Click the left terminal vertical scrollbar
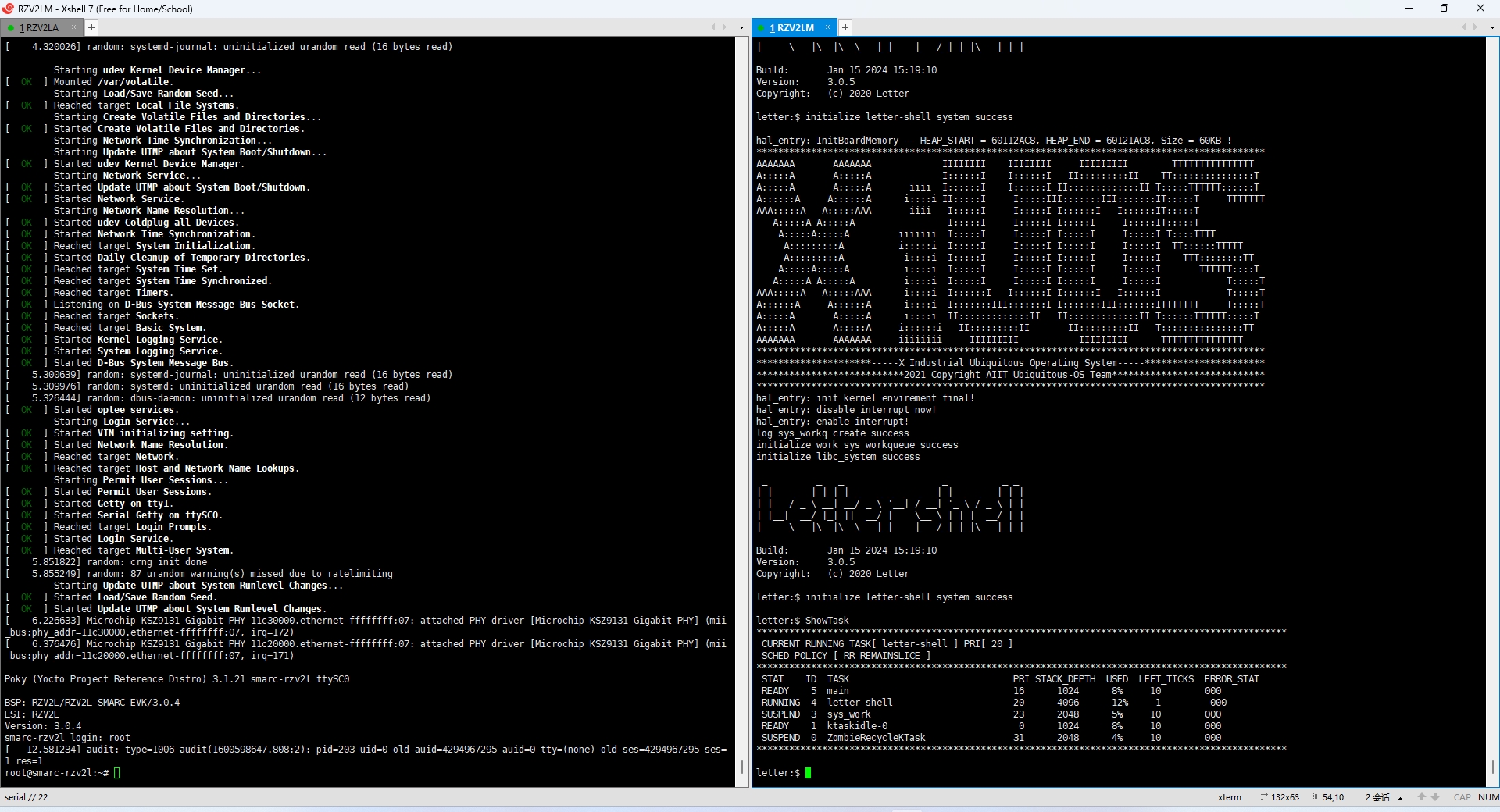The height and width of the screenshot is (812, 1500). (742, 411)
